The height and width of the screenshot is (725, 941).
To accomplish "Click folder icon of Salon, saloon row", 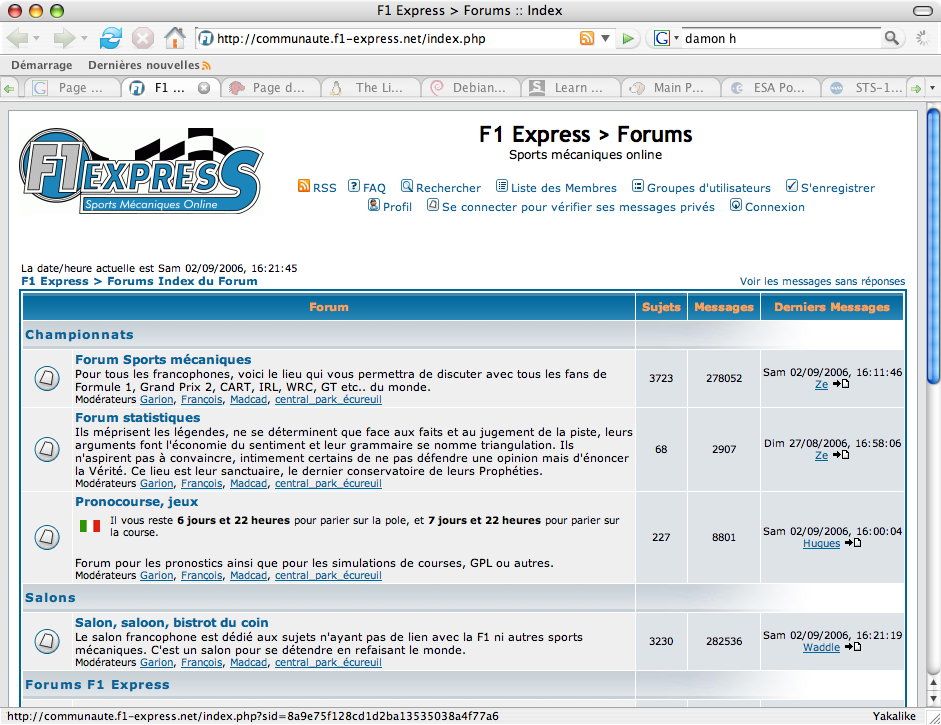I will click(x=47, y=641).
